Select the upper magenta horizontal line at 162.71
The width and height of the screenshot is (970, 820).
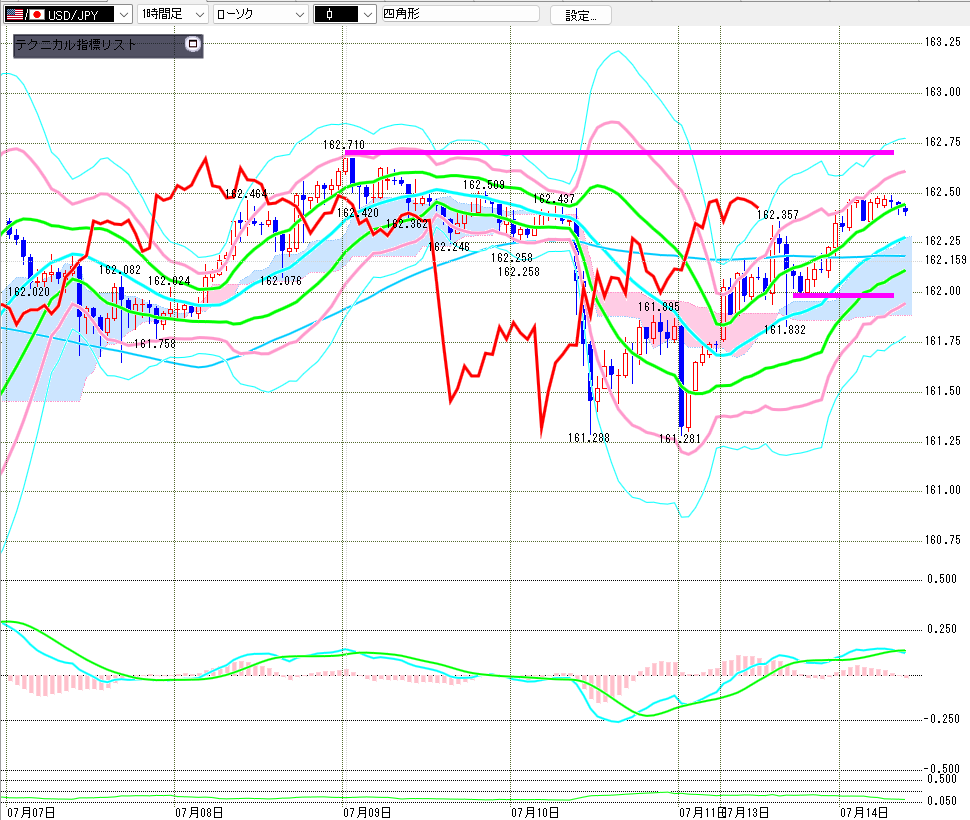pyautogui.click(x=619, y=152)
